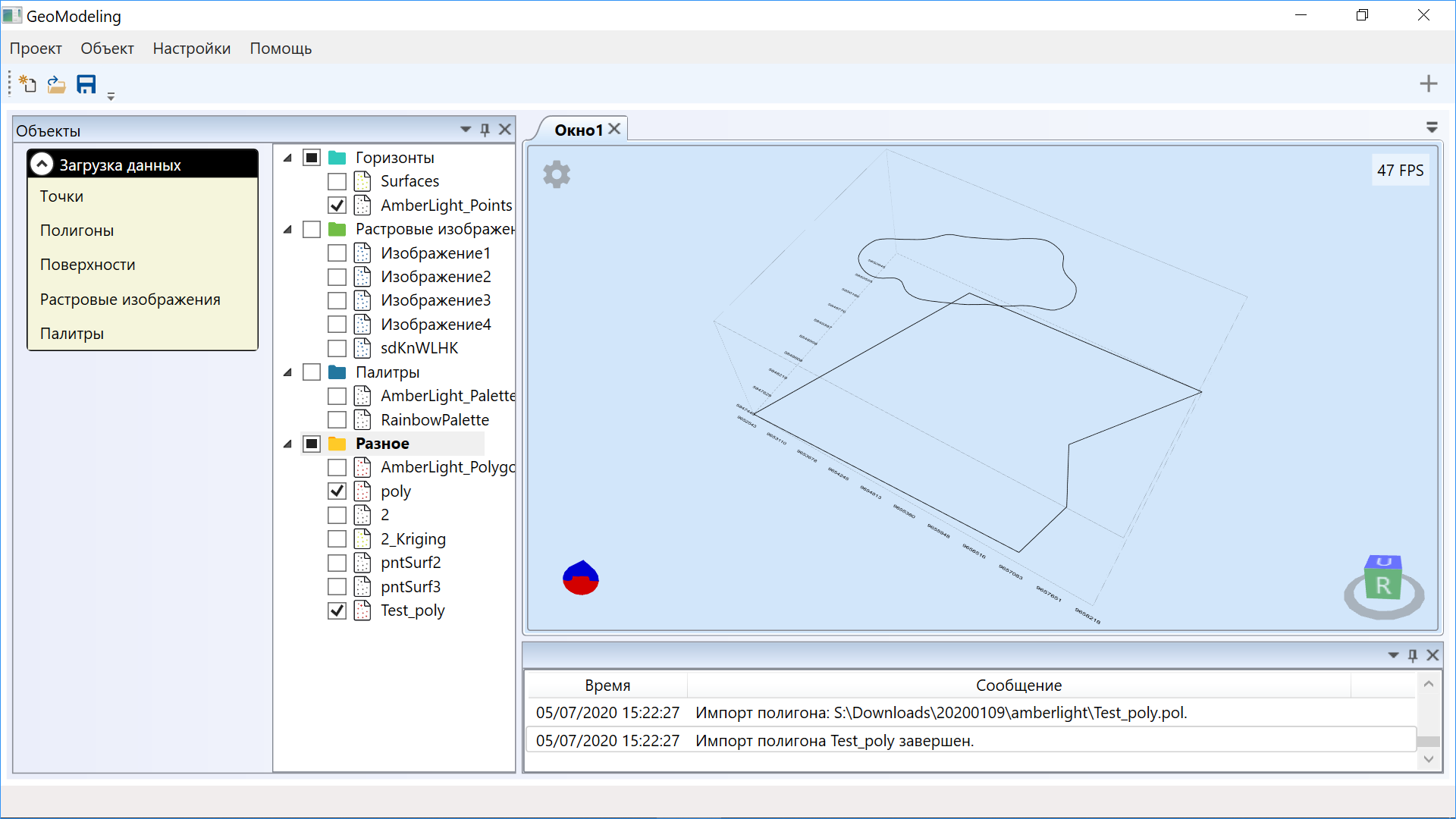Viewport: 1456px width, 819px height.
Task: Enable the Surfaces checkbox
Action: point(337,182)
